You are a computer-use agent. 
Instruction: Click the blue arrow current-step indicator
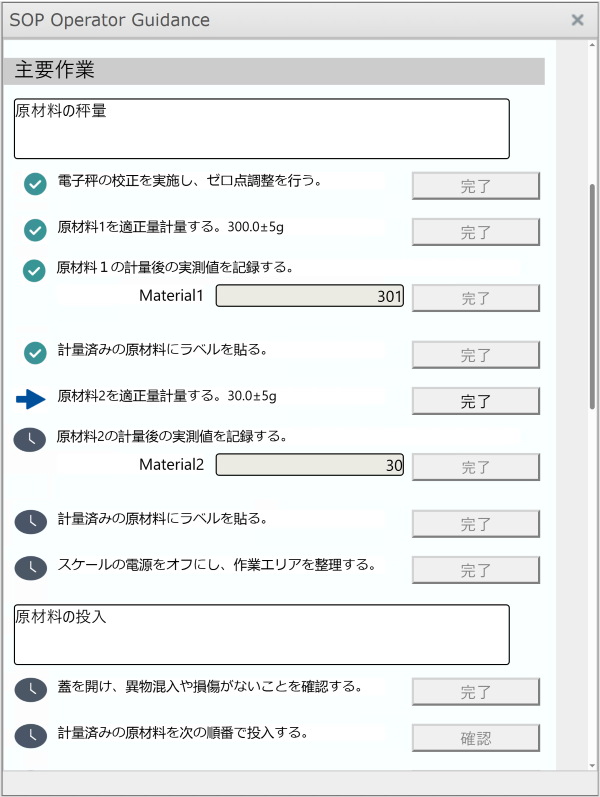coord(32,400)
